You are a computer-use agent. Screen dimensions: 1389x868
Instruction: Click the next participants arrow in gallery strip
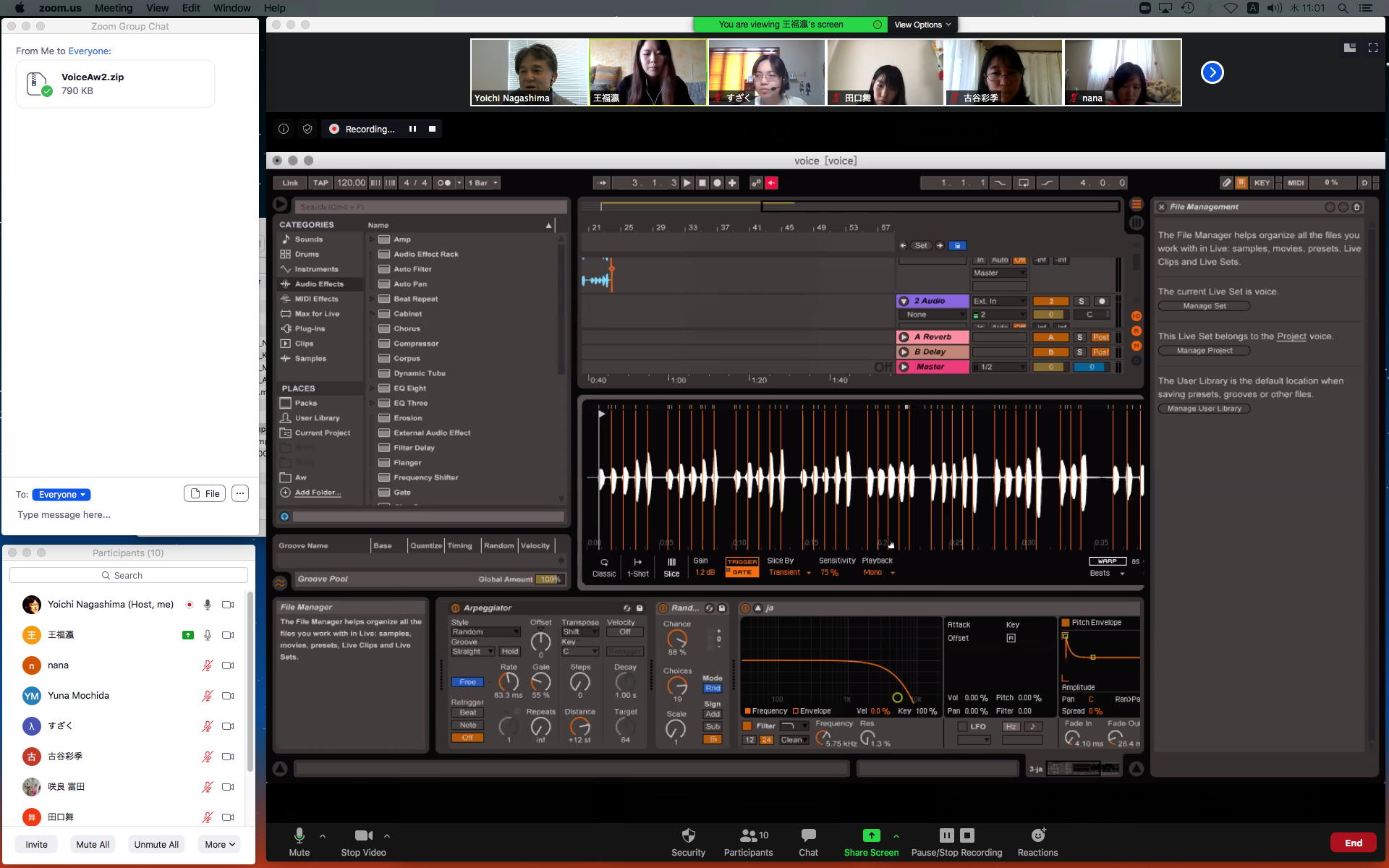(1212, 72)
